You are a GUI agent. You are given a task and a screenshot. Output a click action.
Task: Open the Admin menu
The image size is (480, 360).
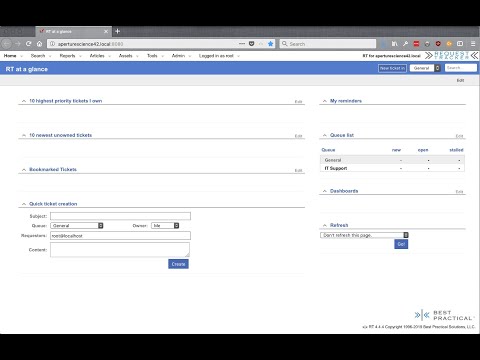[178, 56]
